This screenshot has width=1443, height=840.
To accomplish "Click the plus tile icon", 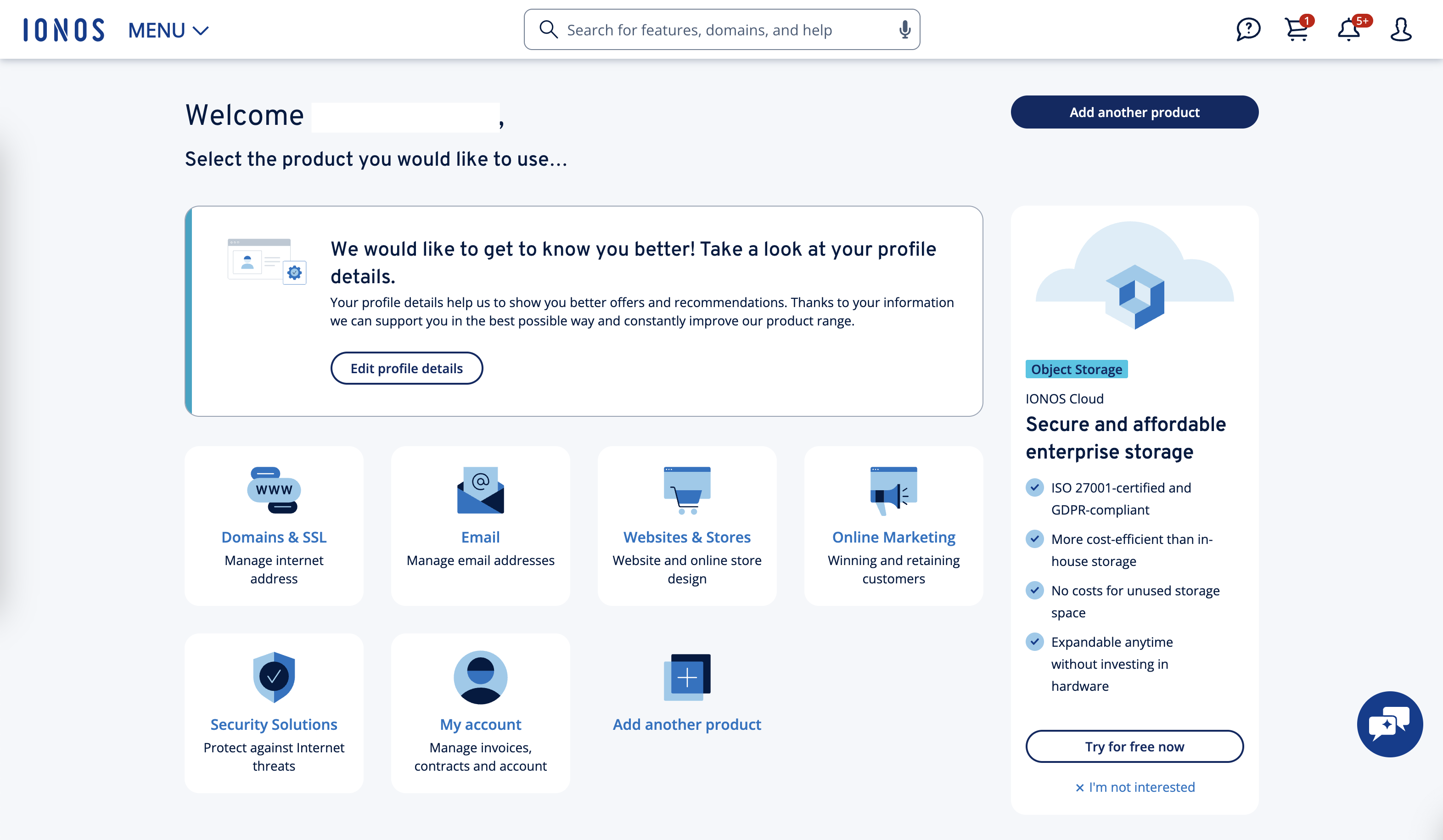I will tap(686, 677).
